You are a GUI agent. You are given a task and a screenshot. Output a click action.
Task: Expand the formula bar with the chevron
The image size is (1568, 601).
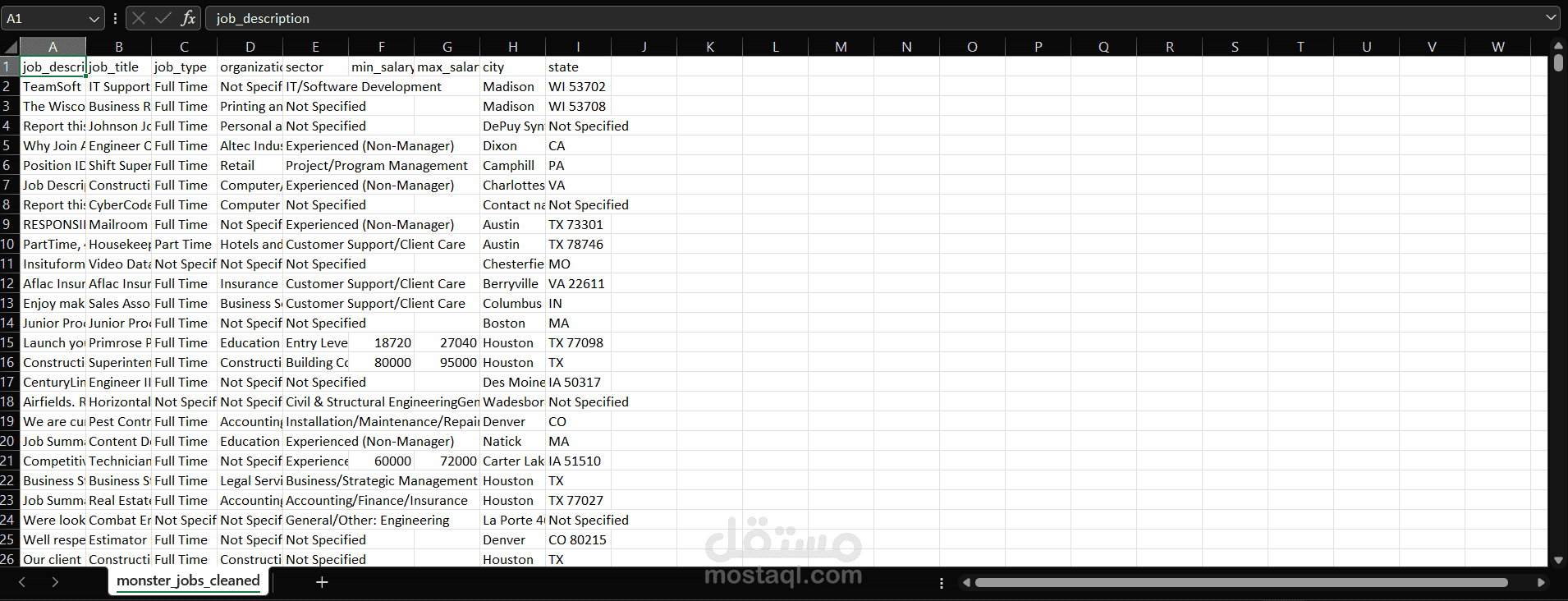point(1551,17)
